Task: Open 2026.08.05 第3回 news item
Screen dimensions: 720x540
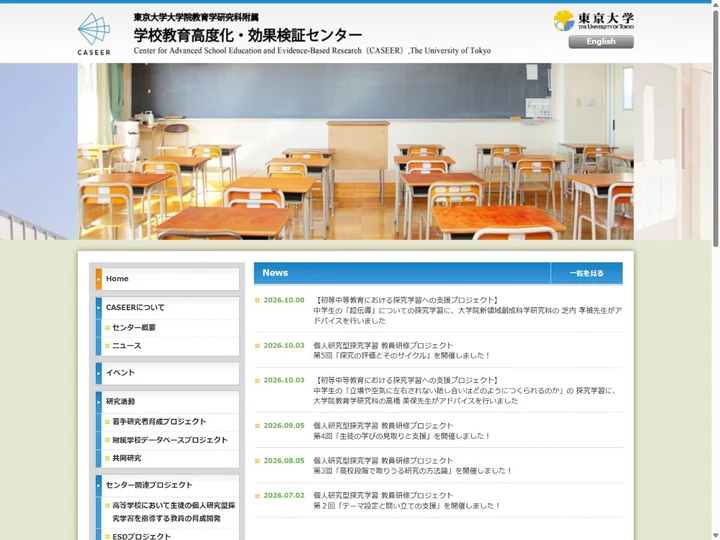Action: [x=412, y=466]
